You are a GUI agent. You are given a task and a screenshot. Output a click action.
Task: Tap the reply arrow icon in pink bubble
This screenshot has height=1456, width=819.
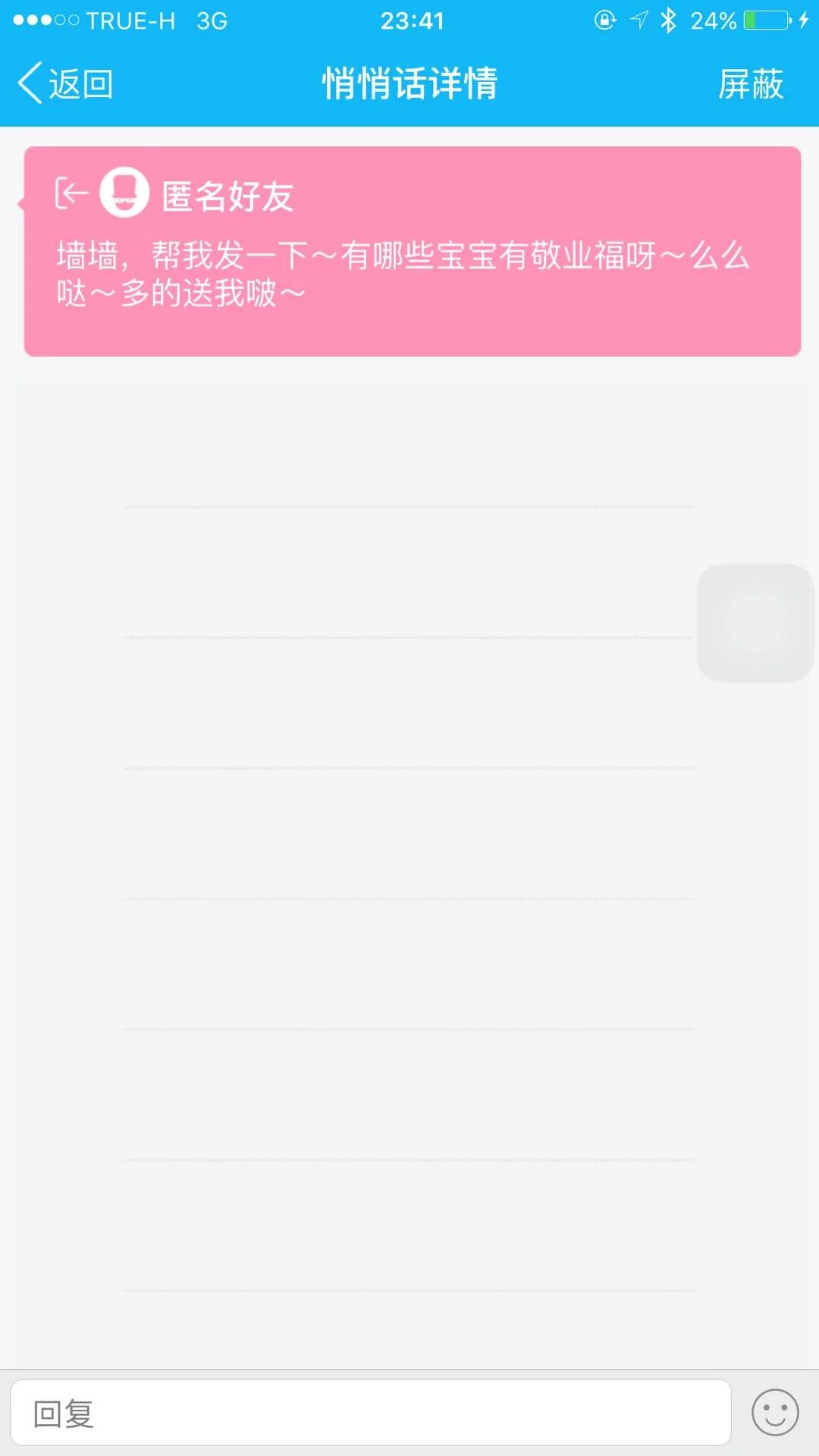71,193
